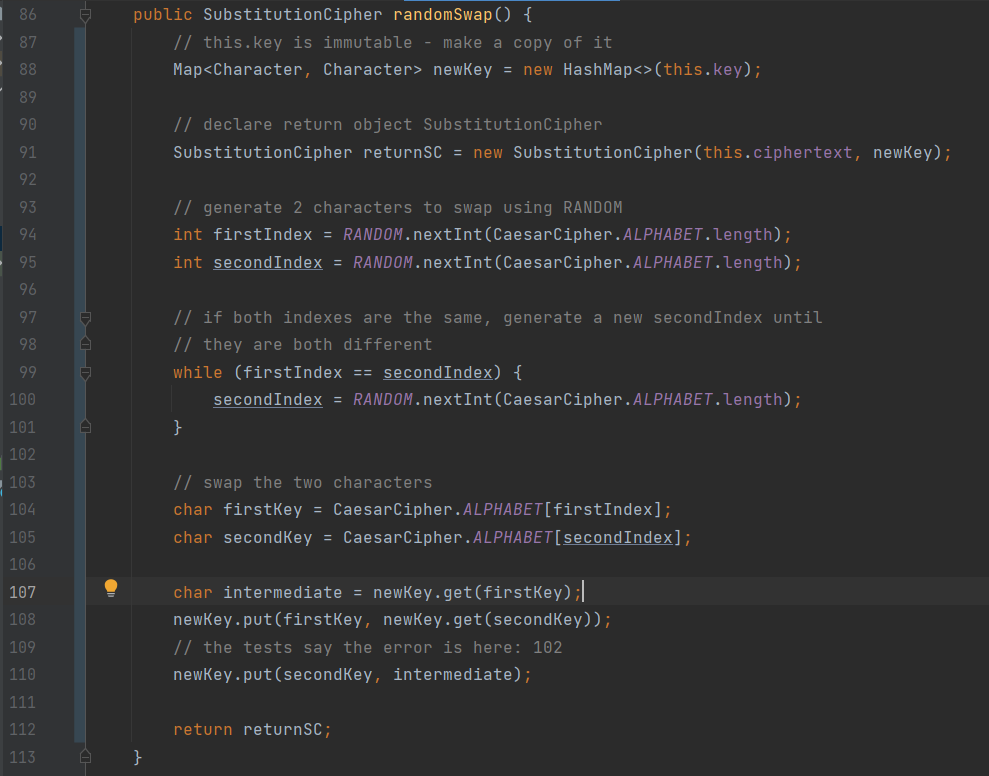Click the comment fold end marker at line 98
The width and height of the screenshot is (989, 776).
(86, 344)
